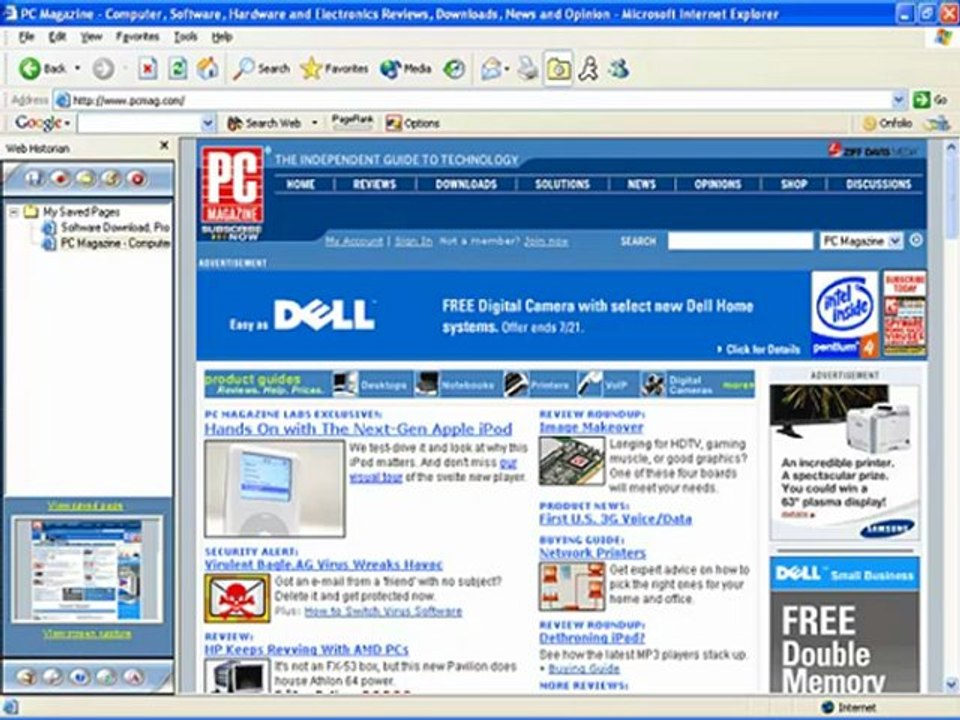Close the Web Historian side panel
This screenshot has width=960, height=720.
(x=163, y=145)
